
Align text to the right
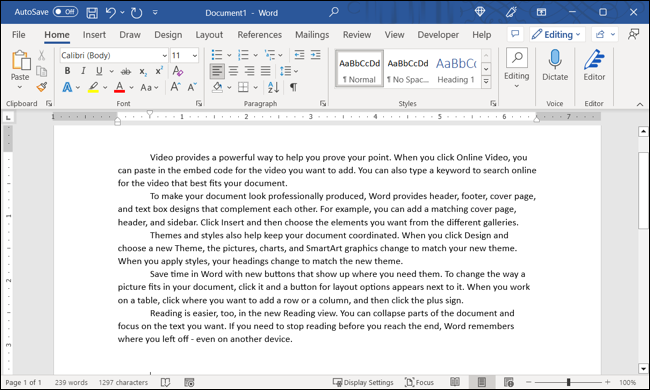[250, 71]
